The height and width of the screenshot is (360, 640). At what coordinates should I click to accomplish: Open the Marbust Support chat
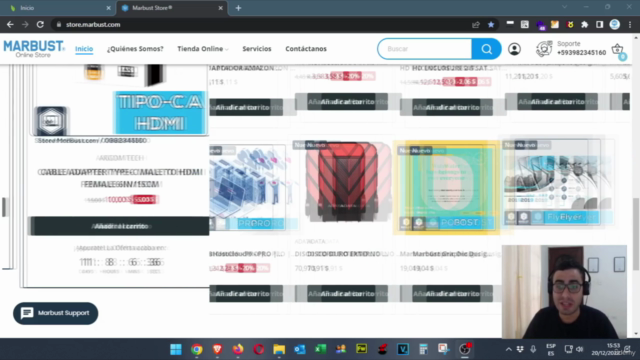pyautogui.click(x=56, y=313)
